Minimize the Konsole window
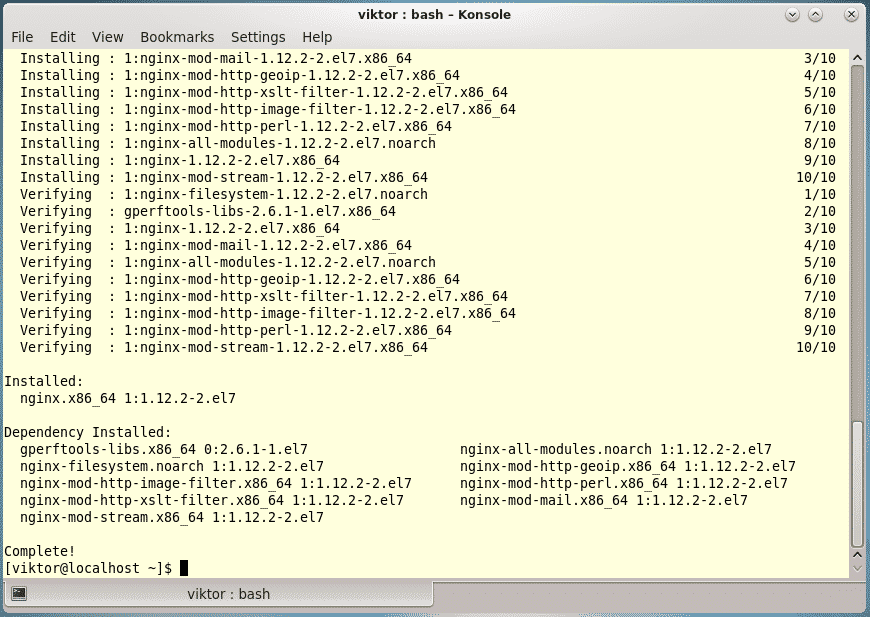Screen dimensions: 870x617 792,14
